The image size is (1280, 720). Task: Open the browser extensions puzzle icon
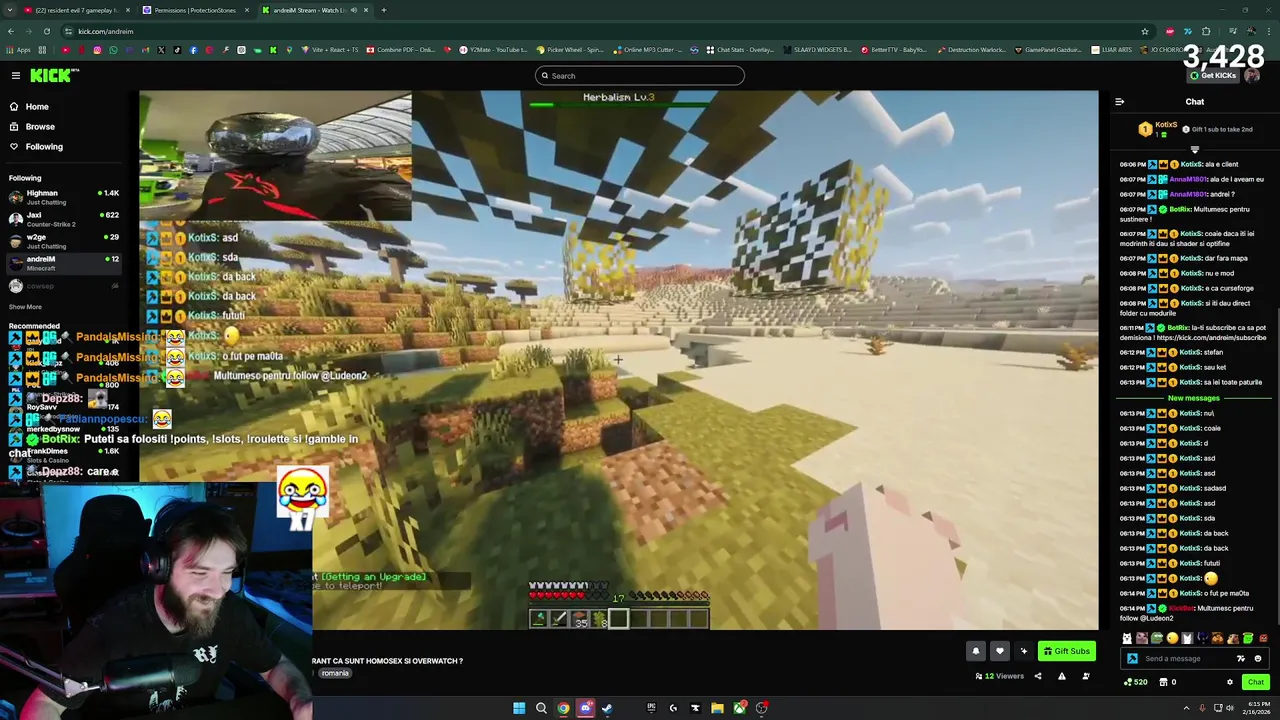pos(1206,31)
